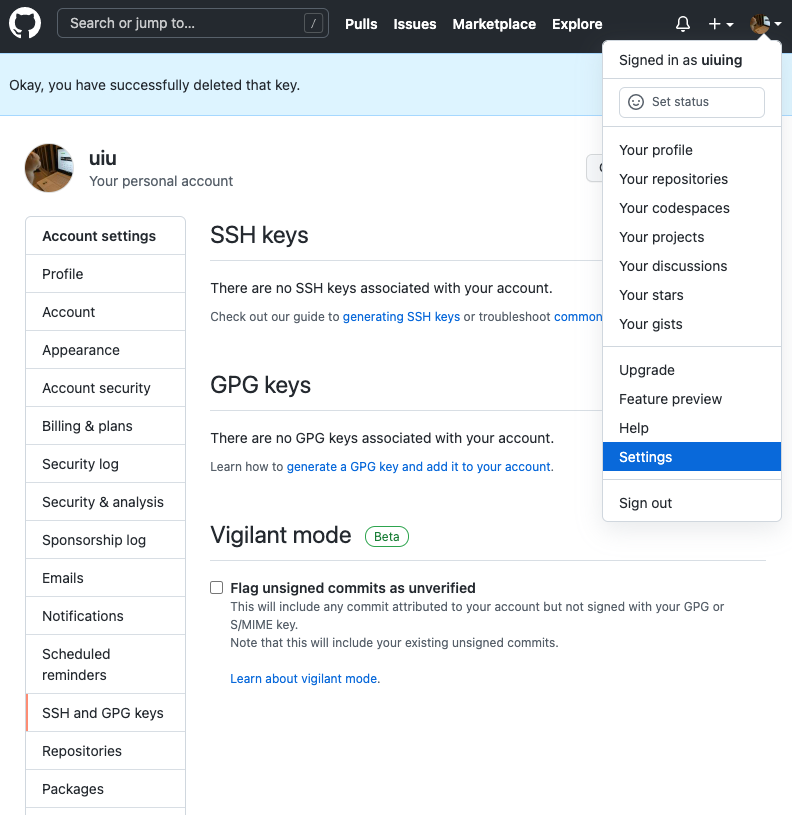The height and width of the screenshot is (815, 792).
Task: Click the successfully deleted key message
Action: coord(154,85)
